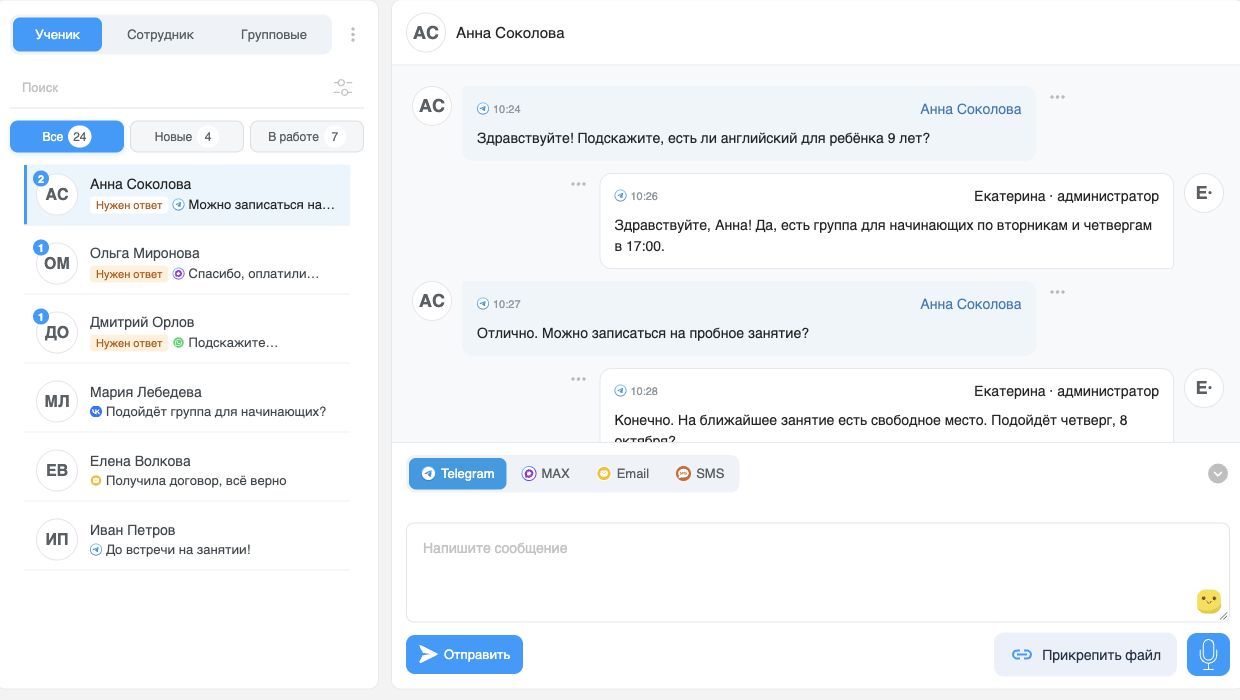Screen dimensions: 1240x700
Task: Switch to the Сотрудник tab
Action: click(160, 34)
